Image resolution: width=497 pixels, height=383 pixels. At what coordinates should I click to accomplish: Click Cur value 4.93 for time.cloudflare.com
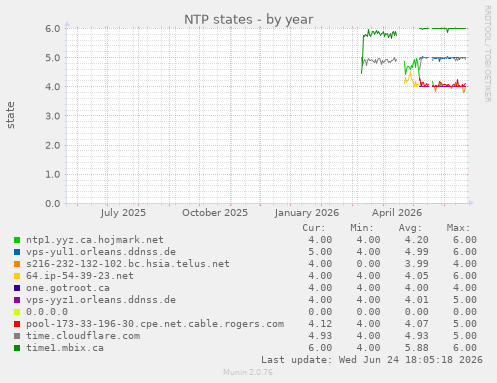(320, 336)
